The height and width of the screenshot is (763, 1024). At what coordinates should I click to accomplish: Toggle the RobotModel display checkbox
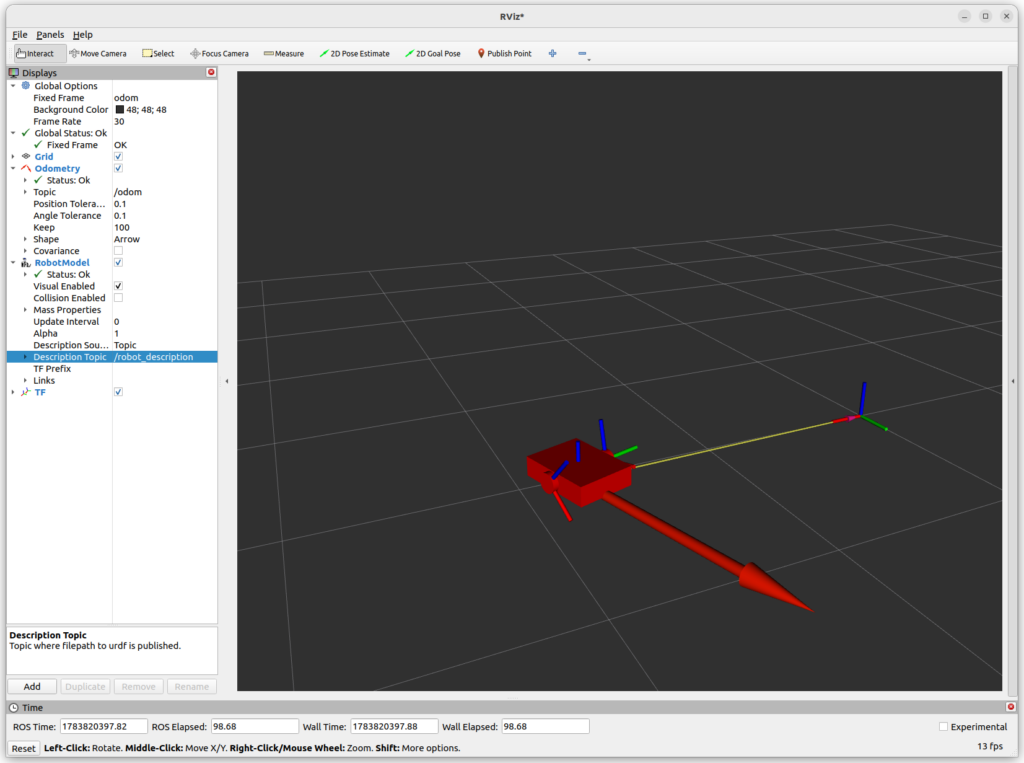118,263
